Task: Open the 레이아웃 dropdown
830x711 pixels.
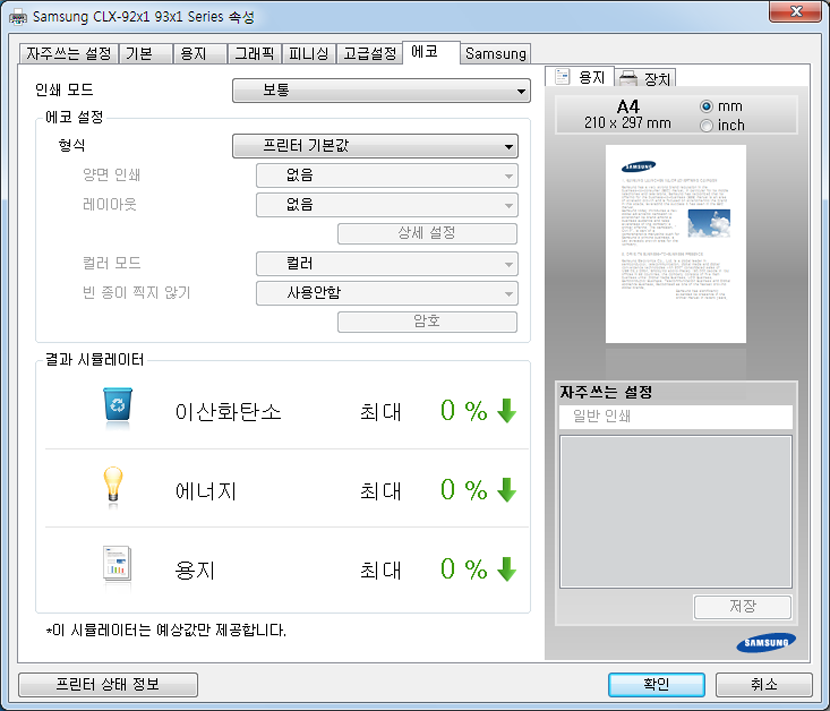Action: (x=387, y=205)
